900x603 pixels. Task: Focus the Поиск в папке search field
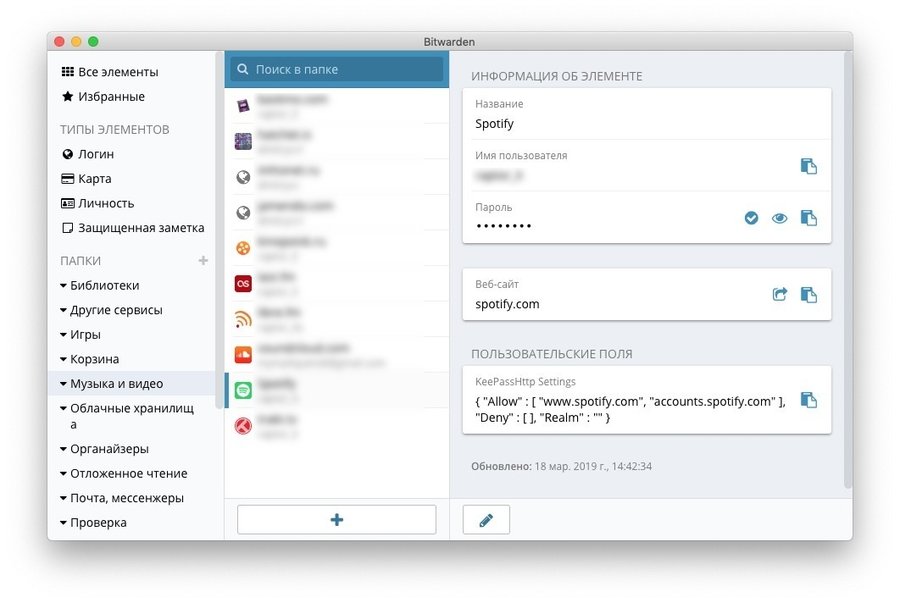(x=337, y=69)
